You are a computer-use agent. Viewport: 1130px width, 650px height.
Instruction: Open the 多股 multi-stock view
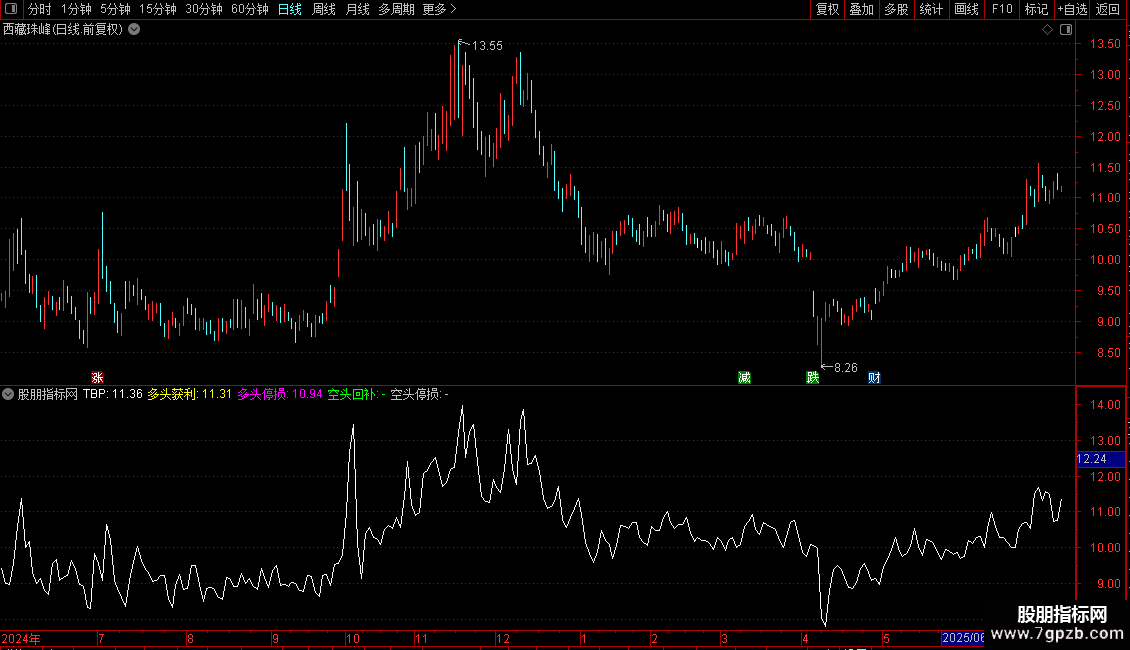896,9
